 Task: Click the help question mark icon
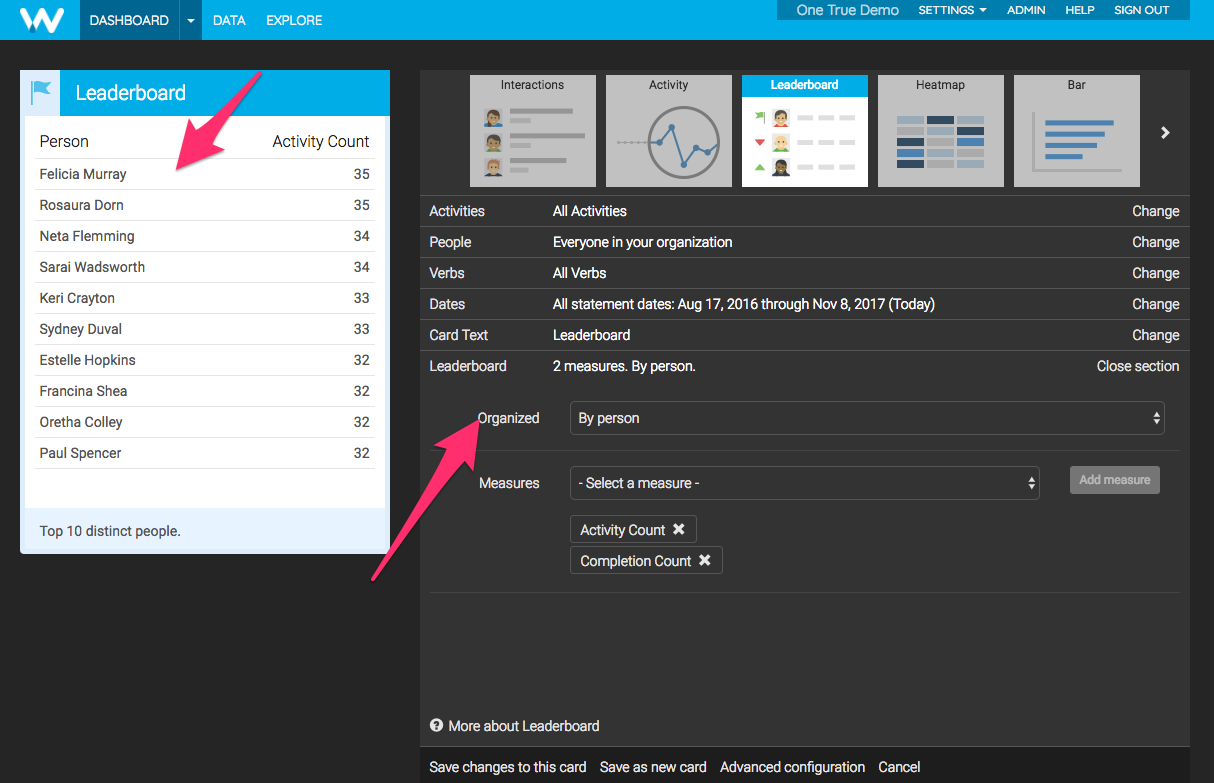tap(436, 726)
